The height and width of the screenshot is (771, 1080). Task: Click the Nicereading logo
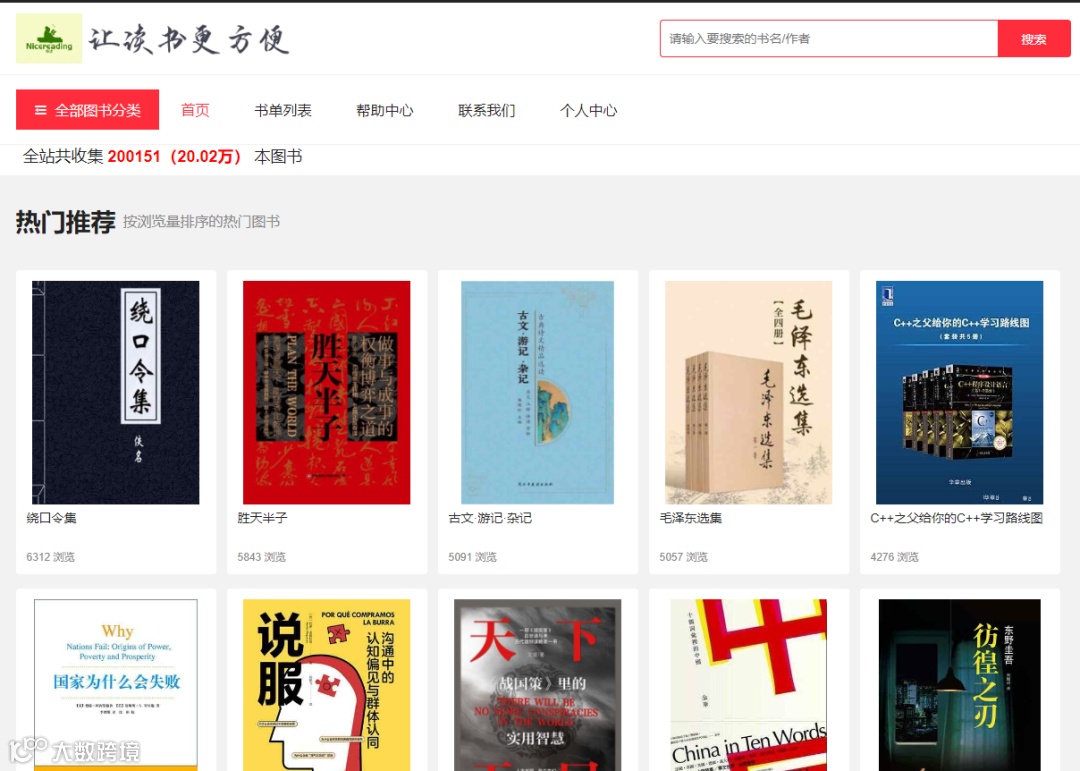click(x=49, y=39)
